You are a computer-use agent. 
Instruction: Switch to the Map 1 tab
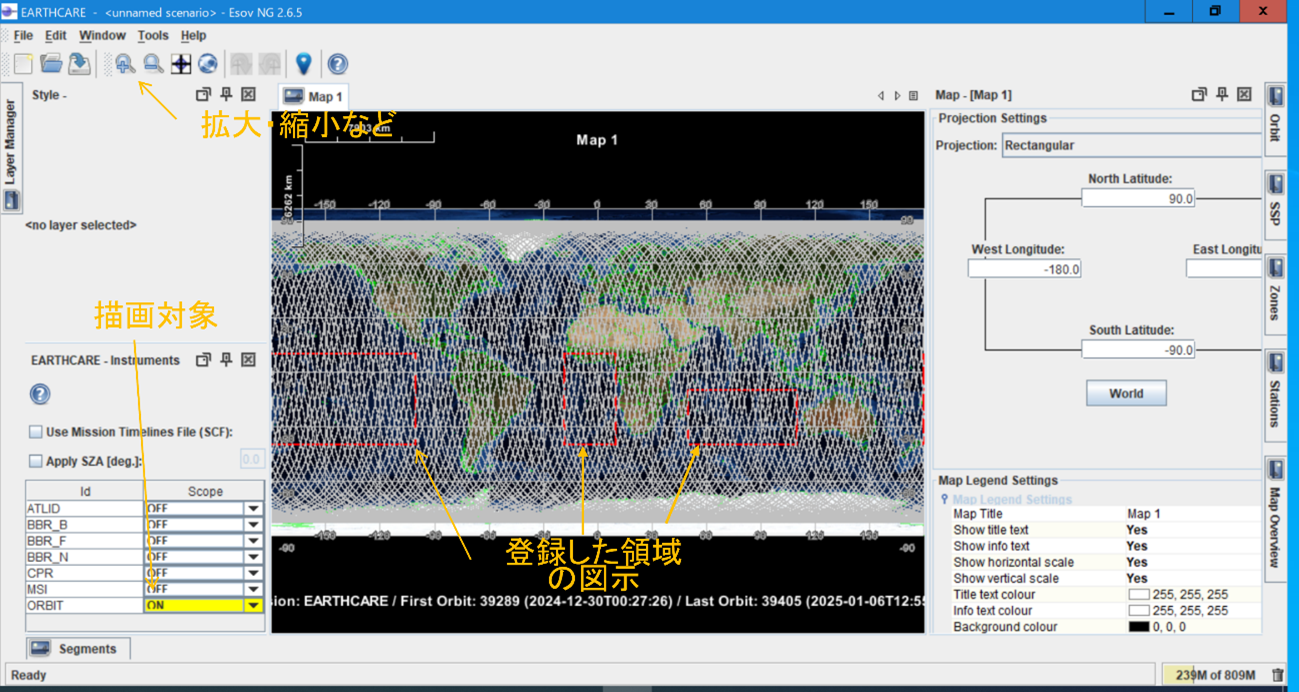click(313, 96)
